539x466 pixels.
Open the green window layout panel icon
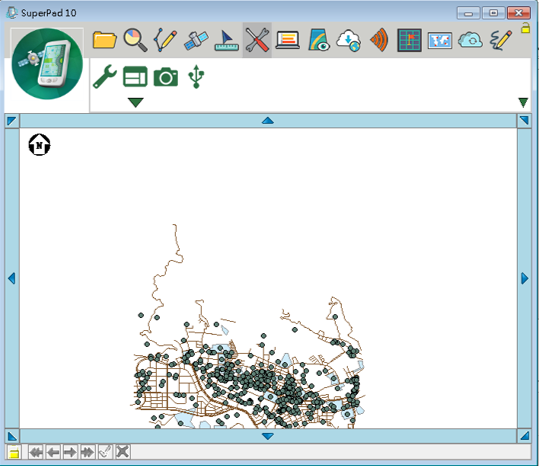click(135, 77)
